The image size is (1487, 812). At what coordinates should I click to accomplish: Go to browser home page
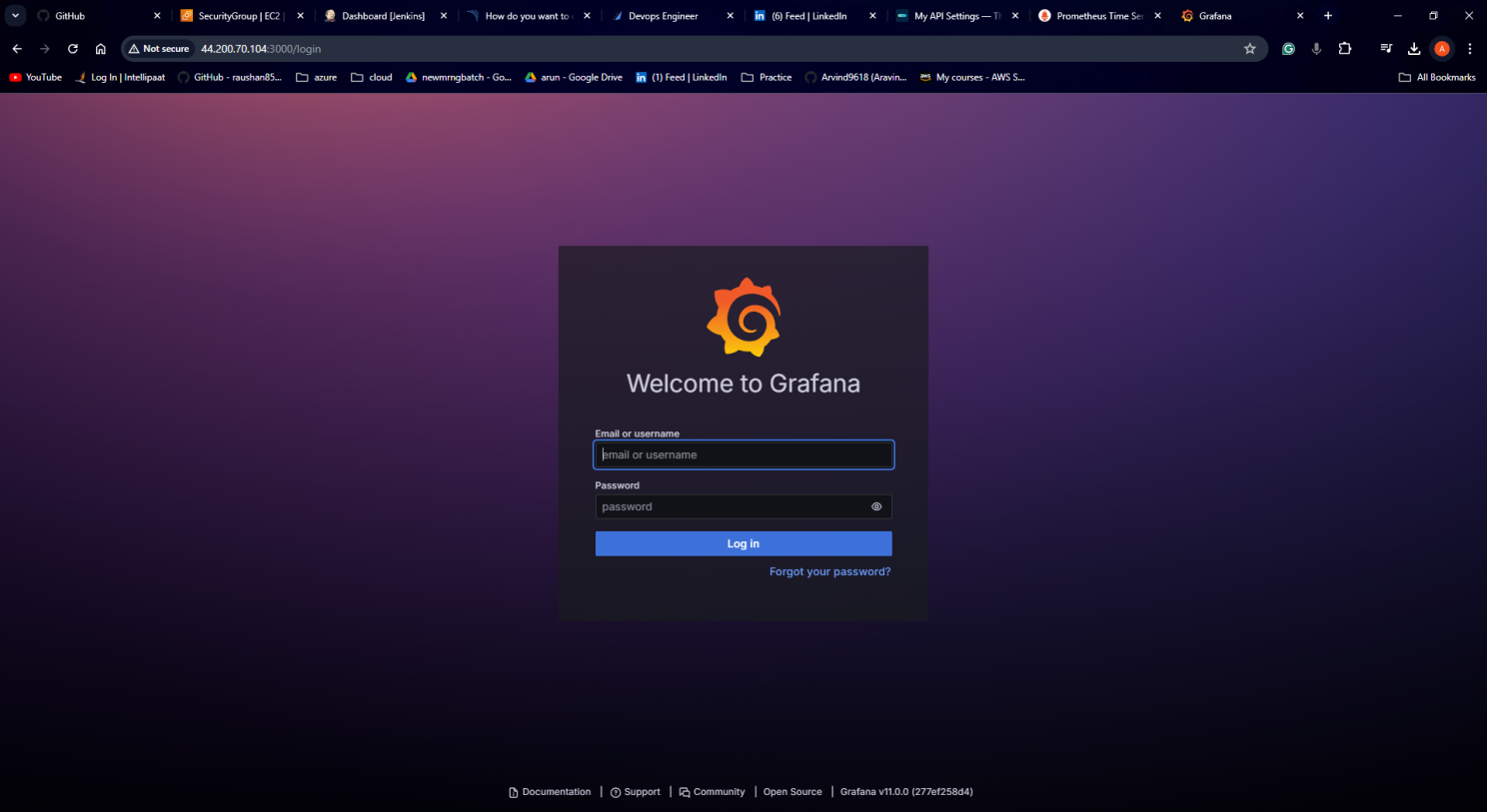(101, 49)
